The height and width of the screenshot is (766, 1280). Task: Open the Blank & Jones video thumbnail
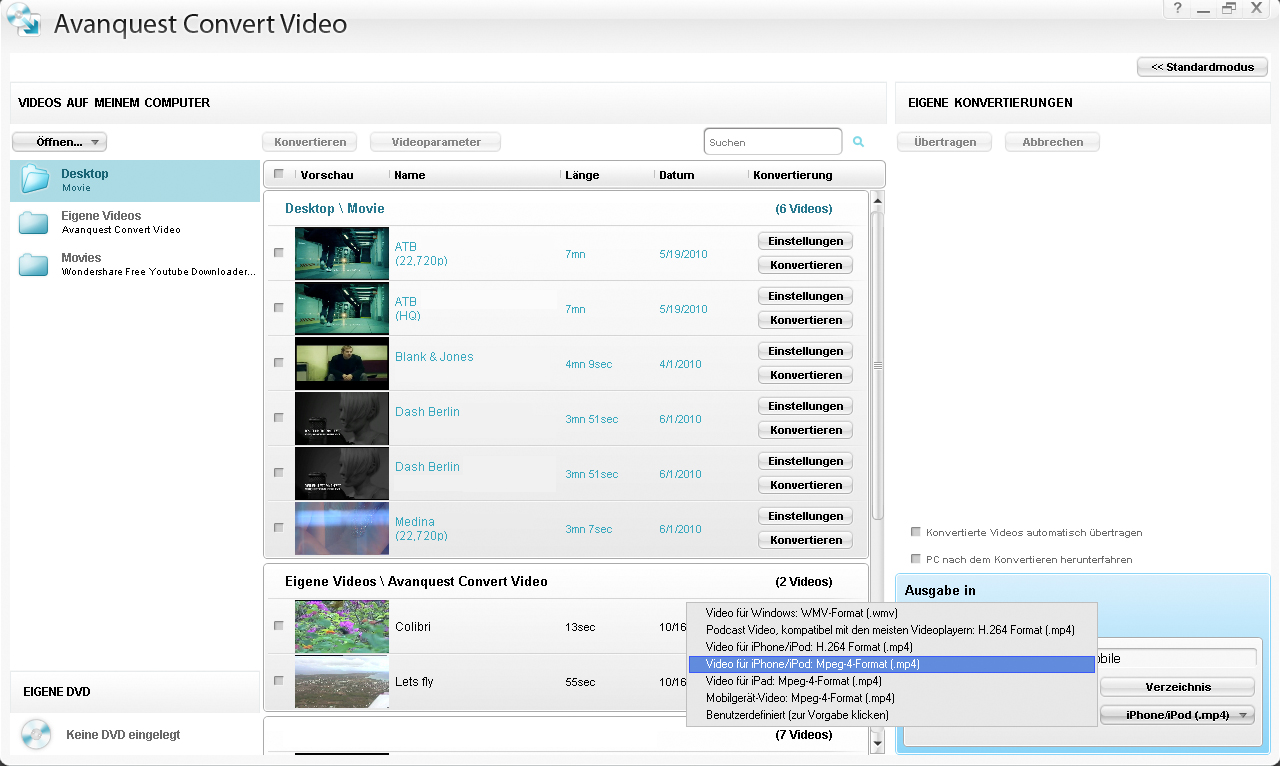click(341, 363)
